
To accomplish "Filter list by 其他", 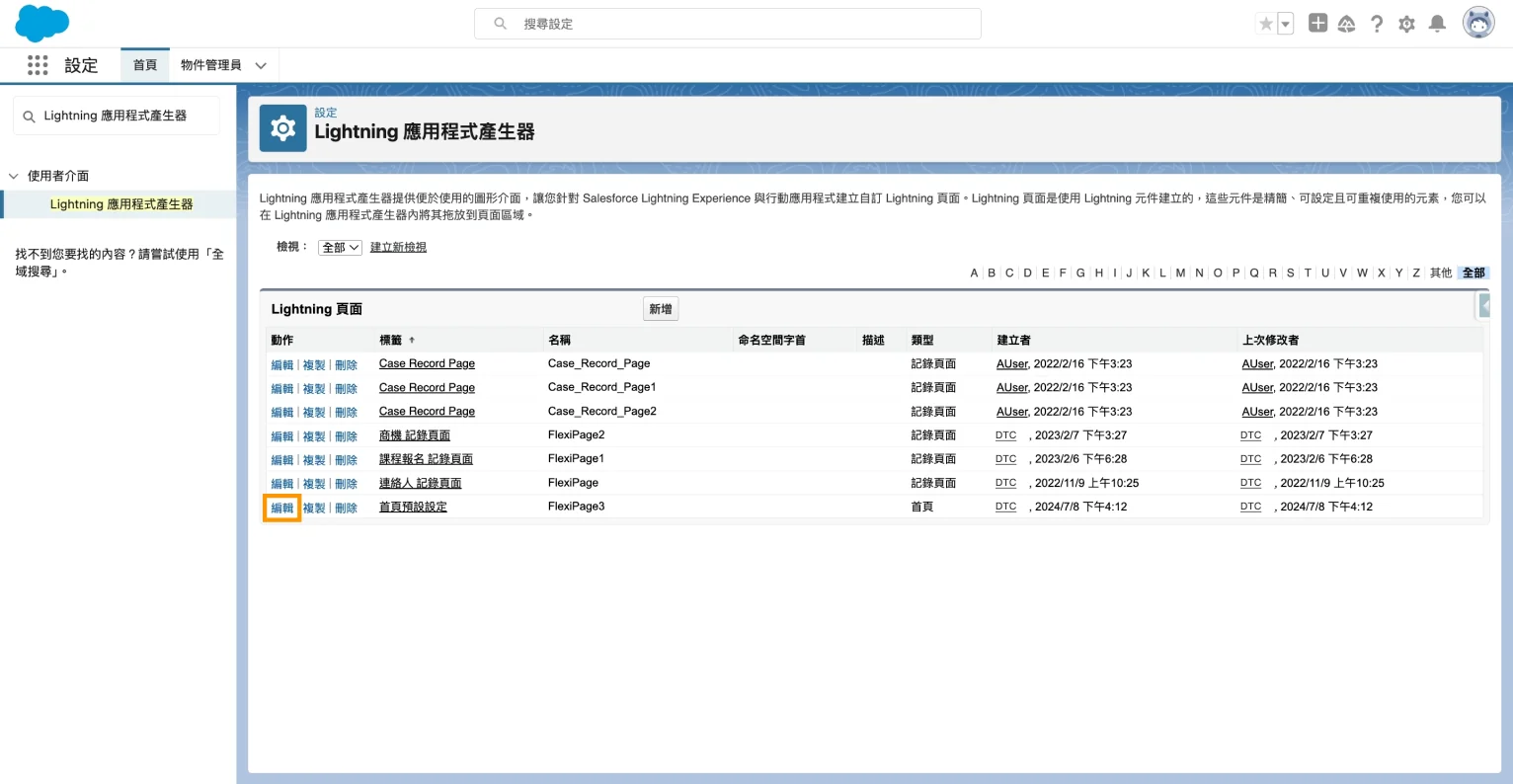I will click(x=1441, y=274).
